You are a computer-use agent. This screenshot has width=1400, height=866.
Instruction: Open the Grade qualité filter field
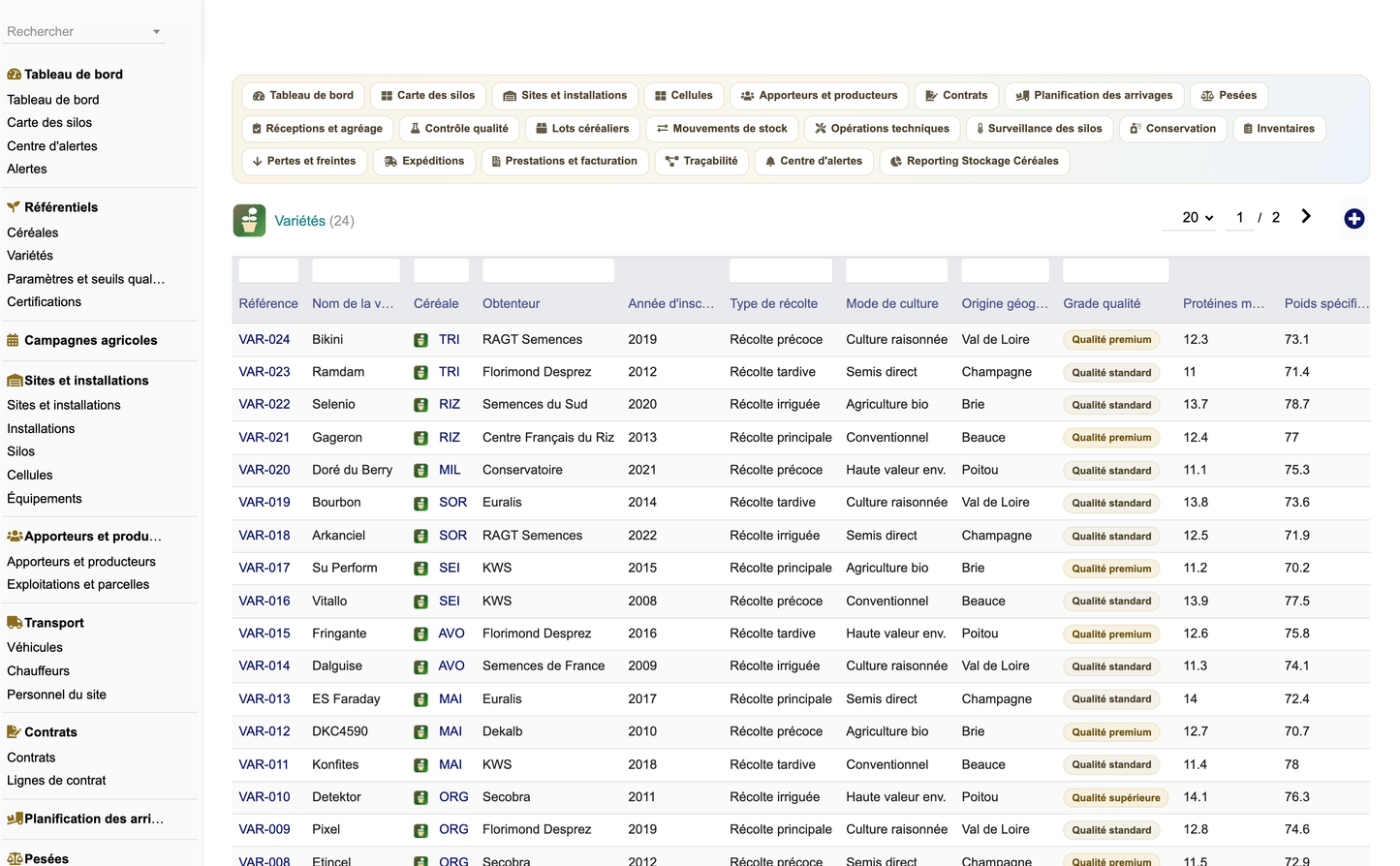1115,270
